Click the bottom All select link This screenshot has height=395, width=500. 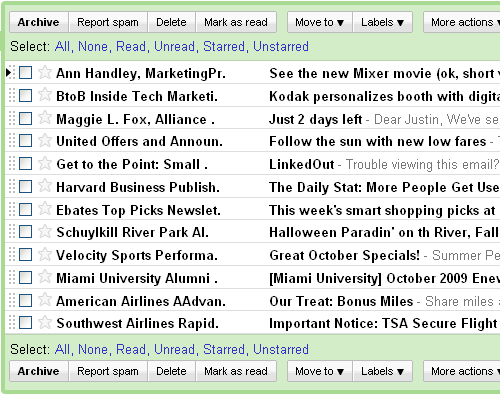(62, 349)
